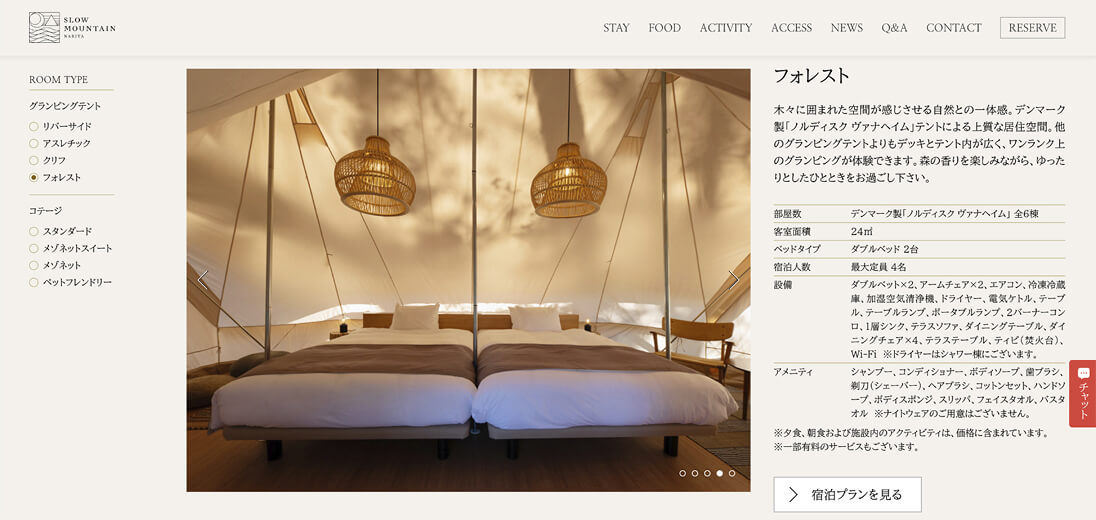Image resolution: width=1096 pixels, height=520 pixels.
Task: Open the STAY menu item
Action: click(x=616, y=28)
